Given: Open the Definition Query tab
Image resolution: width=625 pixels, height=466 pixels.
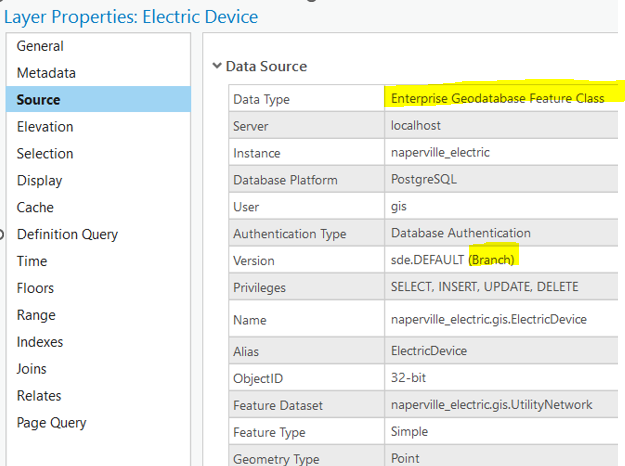Looking at the screenshot, I should (67, 235).
